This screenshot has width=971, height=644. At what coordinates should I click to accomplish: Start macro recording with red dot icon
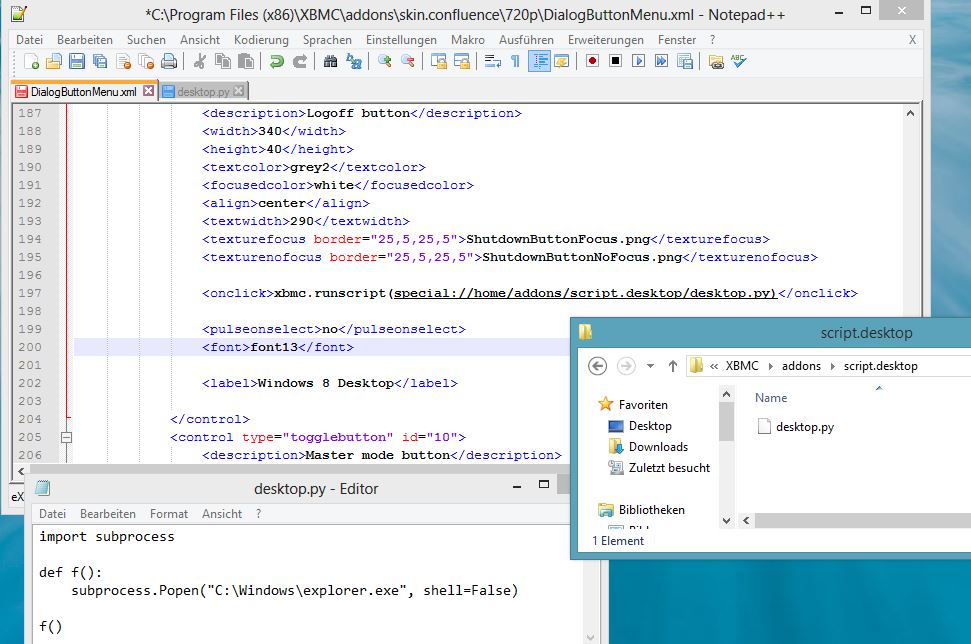pos(593,61)
